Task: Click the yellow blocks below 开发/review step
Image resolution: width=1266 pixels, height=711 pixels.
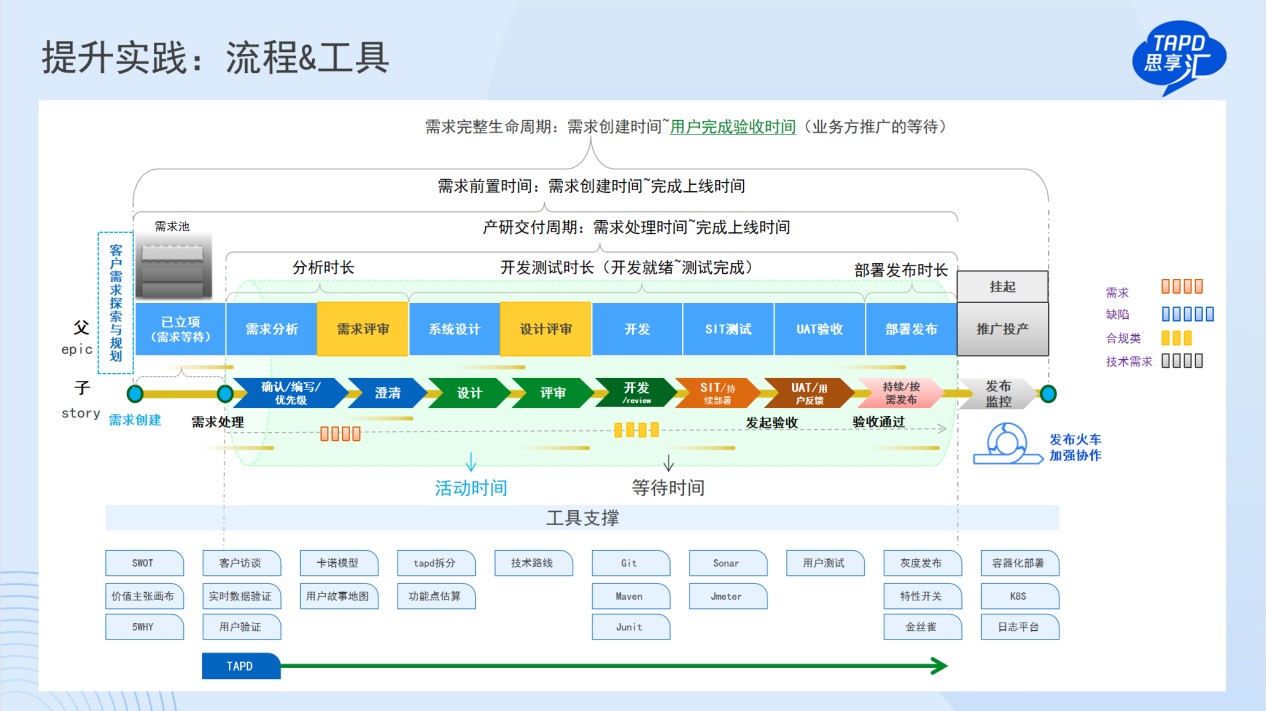Action: [636, 430]
